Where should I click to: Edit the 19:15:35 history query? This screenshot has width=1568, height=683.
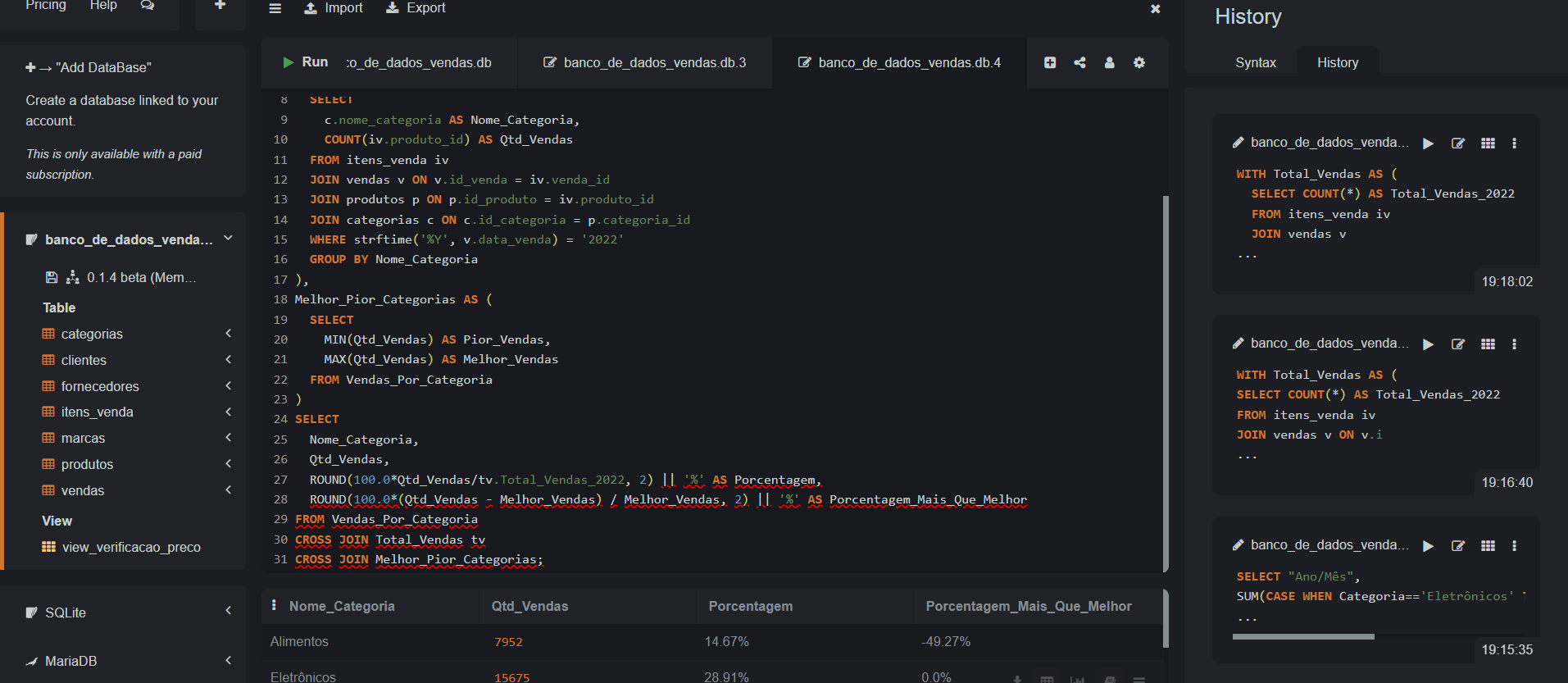point(1458,546)
